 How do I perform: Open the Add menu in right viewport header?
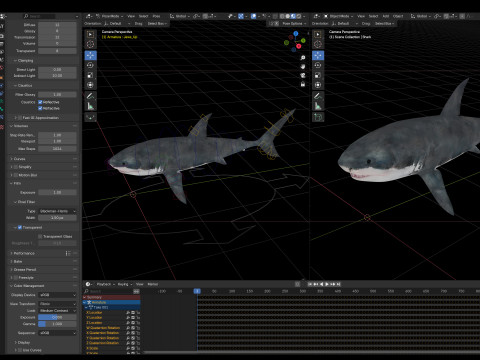386,16
